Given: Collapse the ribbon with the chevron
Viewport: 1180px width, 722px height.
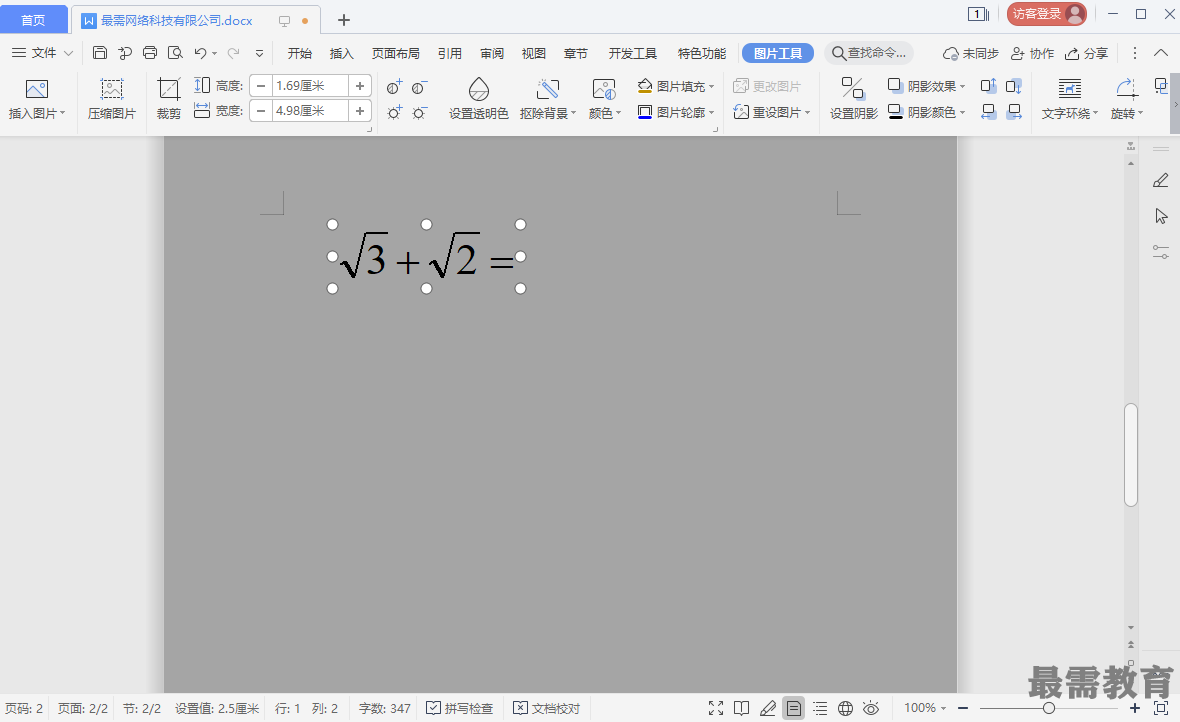Looking at the screenshot, I should point(1161,53).
